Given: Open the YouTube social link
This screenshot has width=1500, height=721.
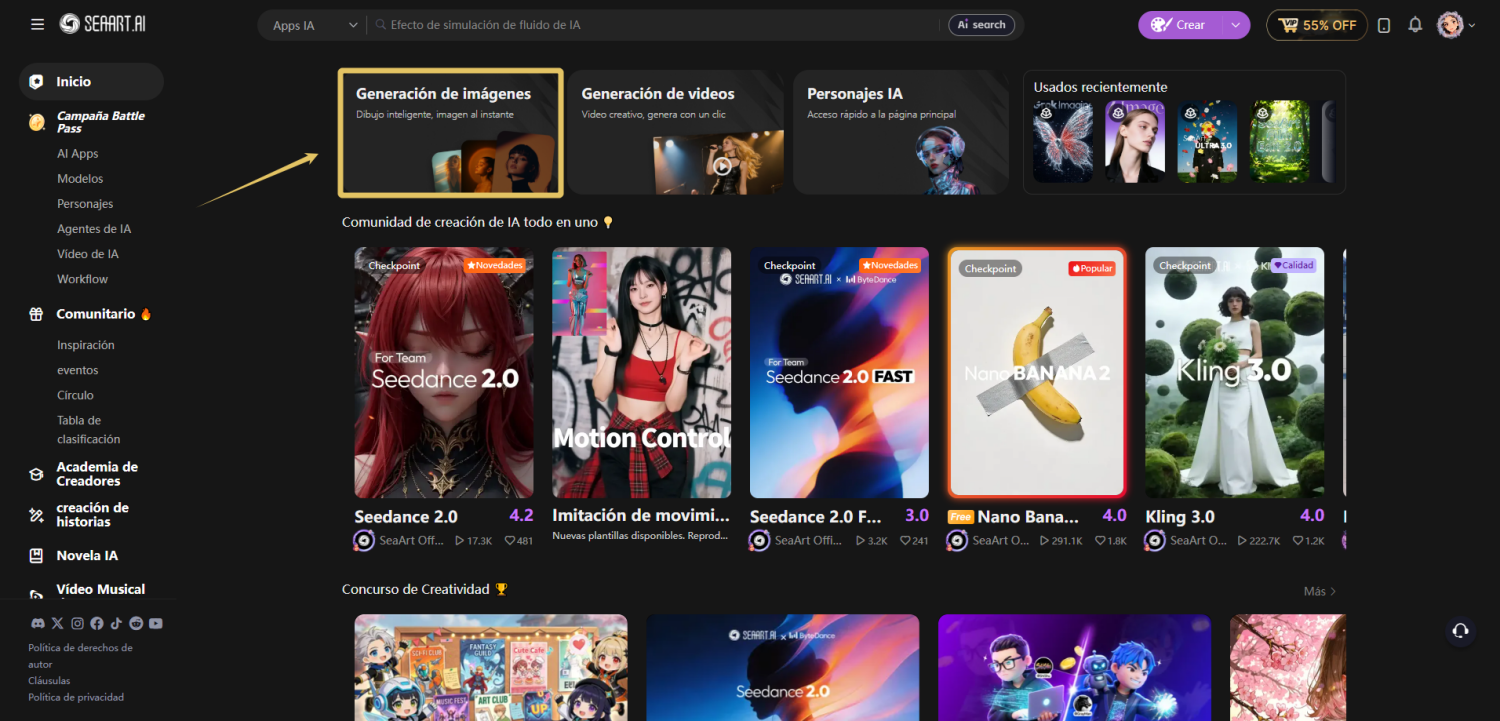Looking at the screenshot, I should [156, 624].
